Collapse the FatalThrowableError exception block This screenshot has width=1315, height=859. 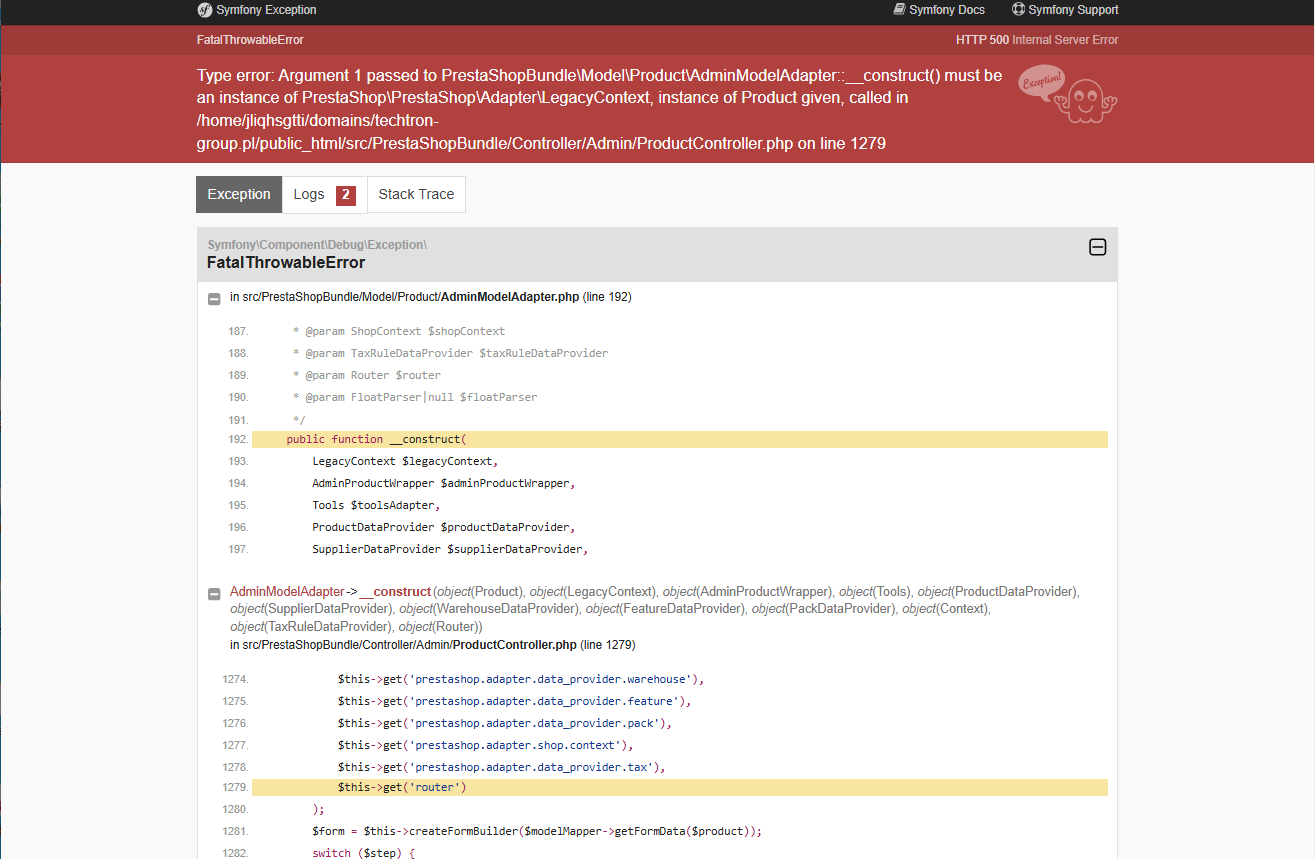point(1097,247)
